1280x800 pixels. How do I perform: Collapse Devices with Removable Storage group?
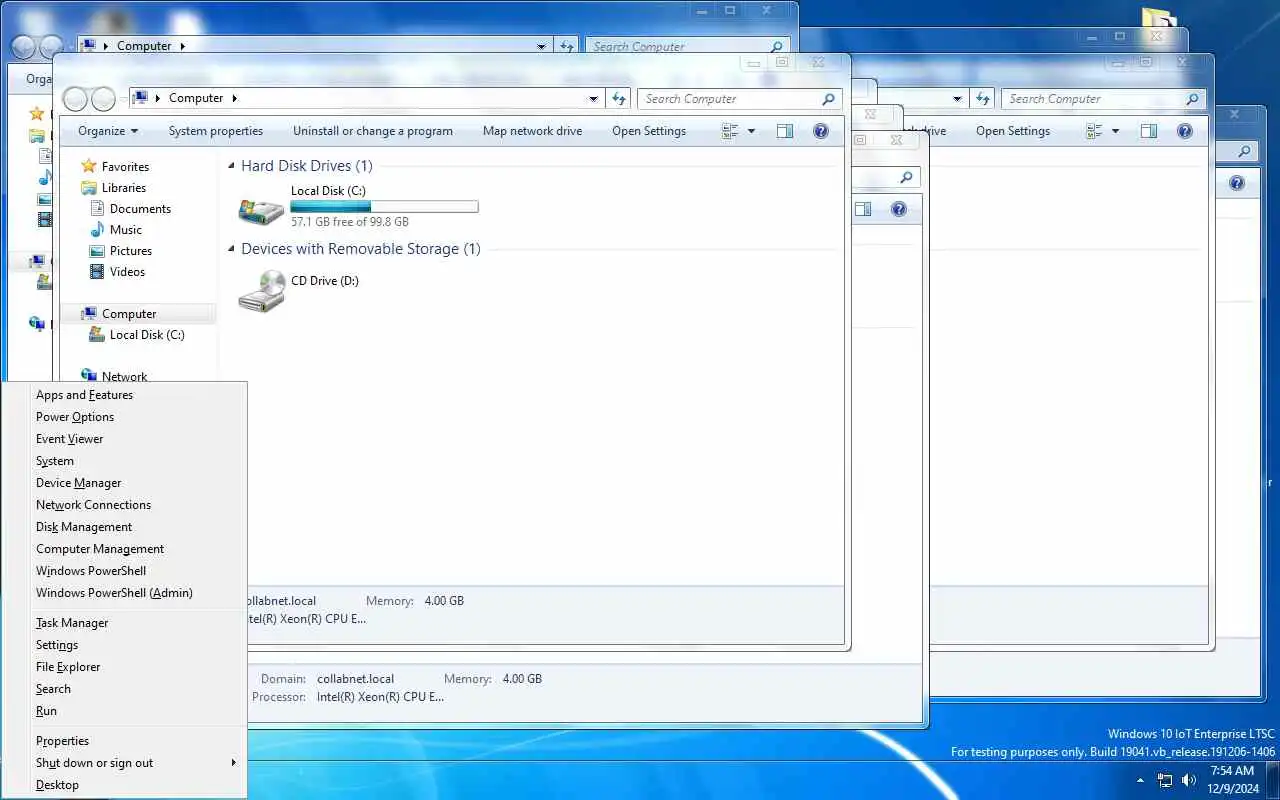tap(232, 249)
